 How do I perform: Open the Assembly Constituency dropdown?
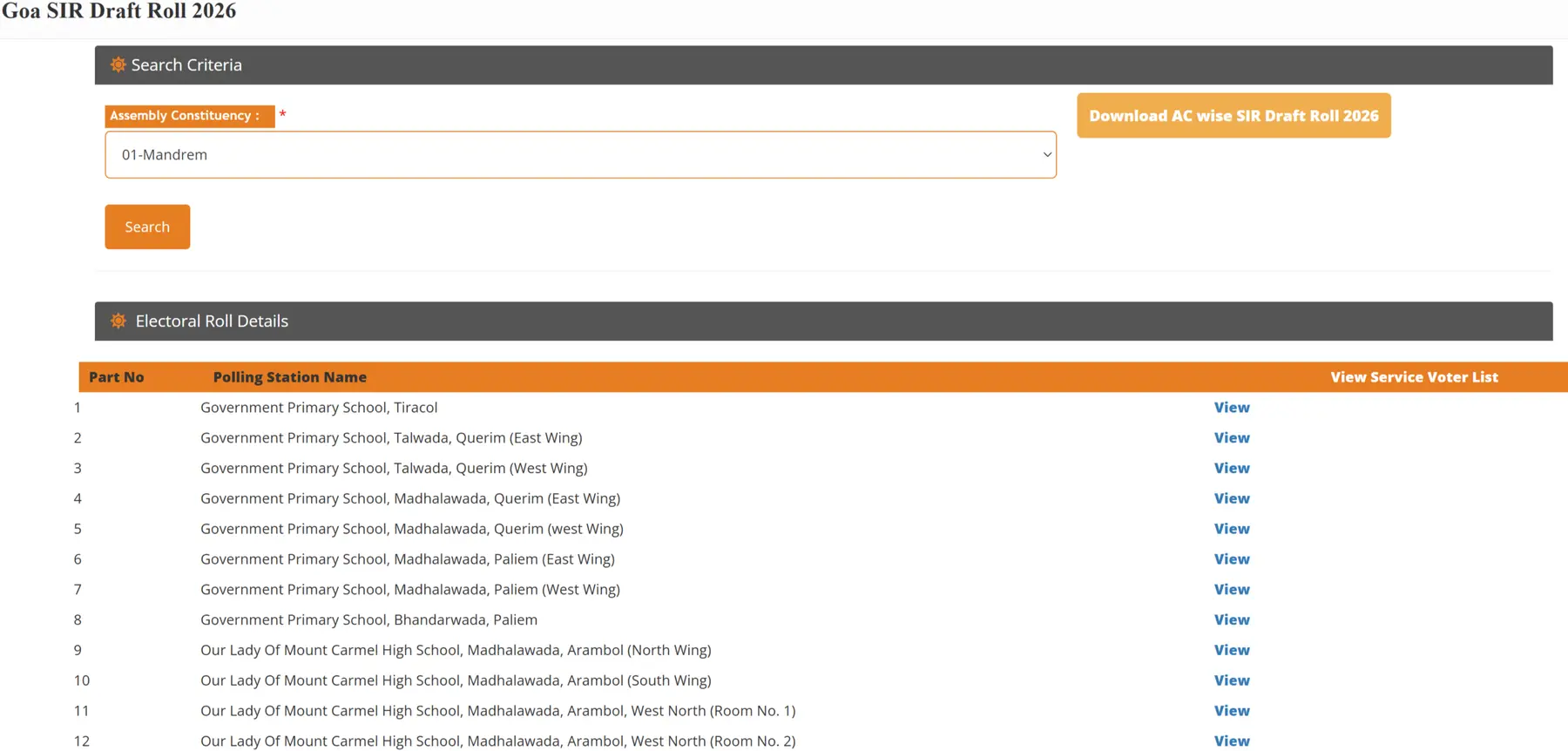coord(580,155)
